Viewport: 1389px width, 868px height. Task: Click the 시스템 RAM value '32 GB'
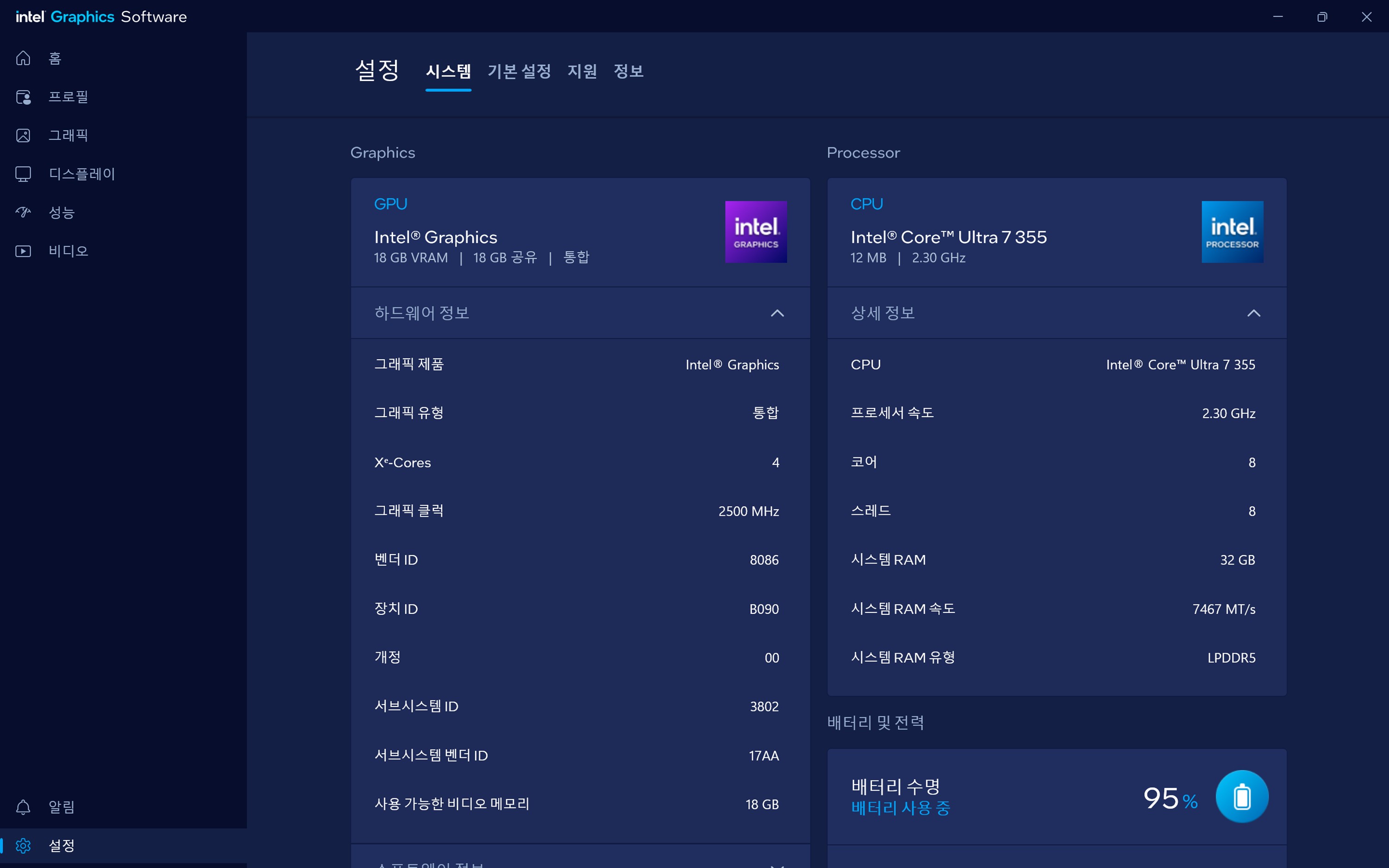[x=1238, y=560]
